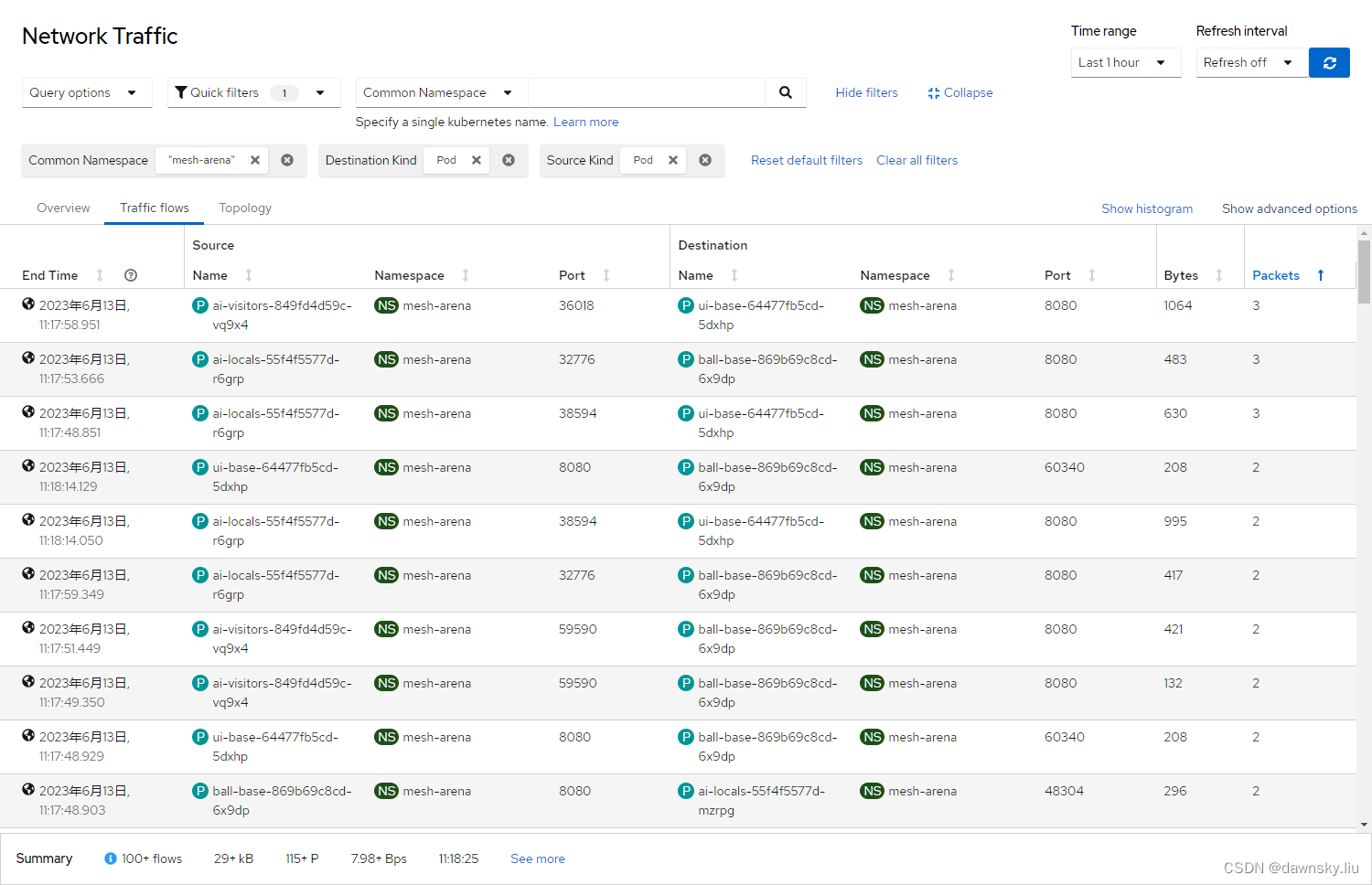Click the 7.98+ Bps summary value

coord(379,858)
